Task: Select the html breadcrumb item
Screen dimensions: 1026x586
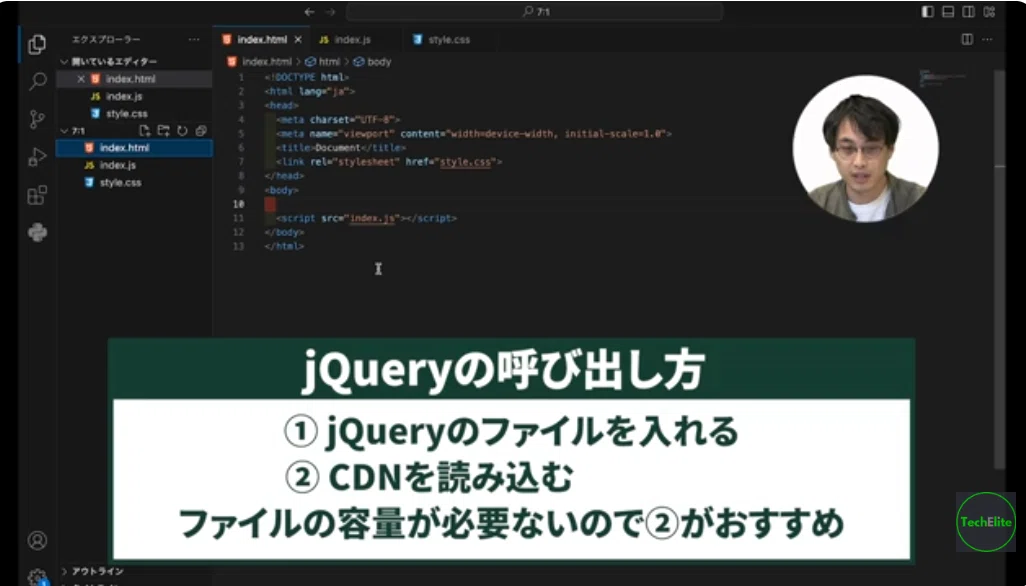Action: pos(323,62)
